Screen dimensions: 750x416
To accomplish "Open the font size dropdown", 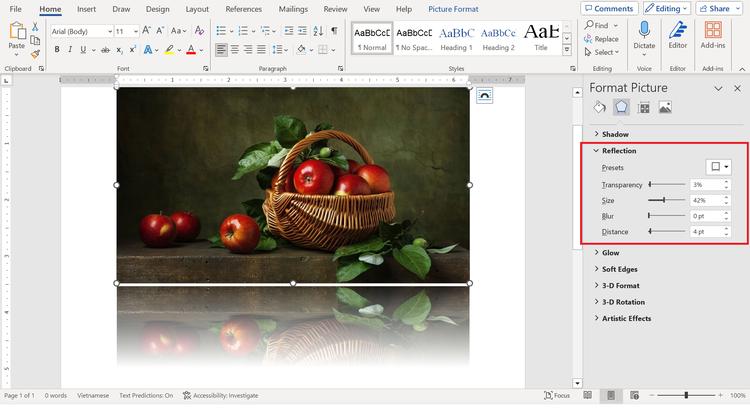I will pos(135,31).
